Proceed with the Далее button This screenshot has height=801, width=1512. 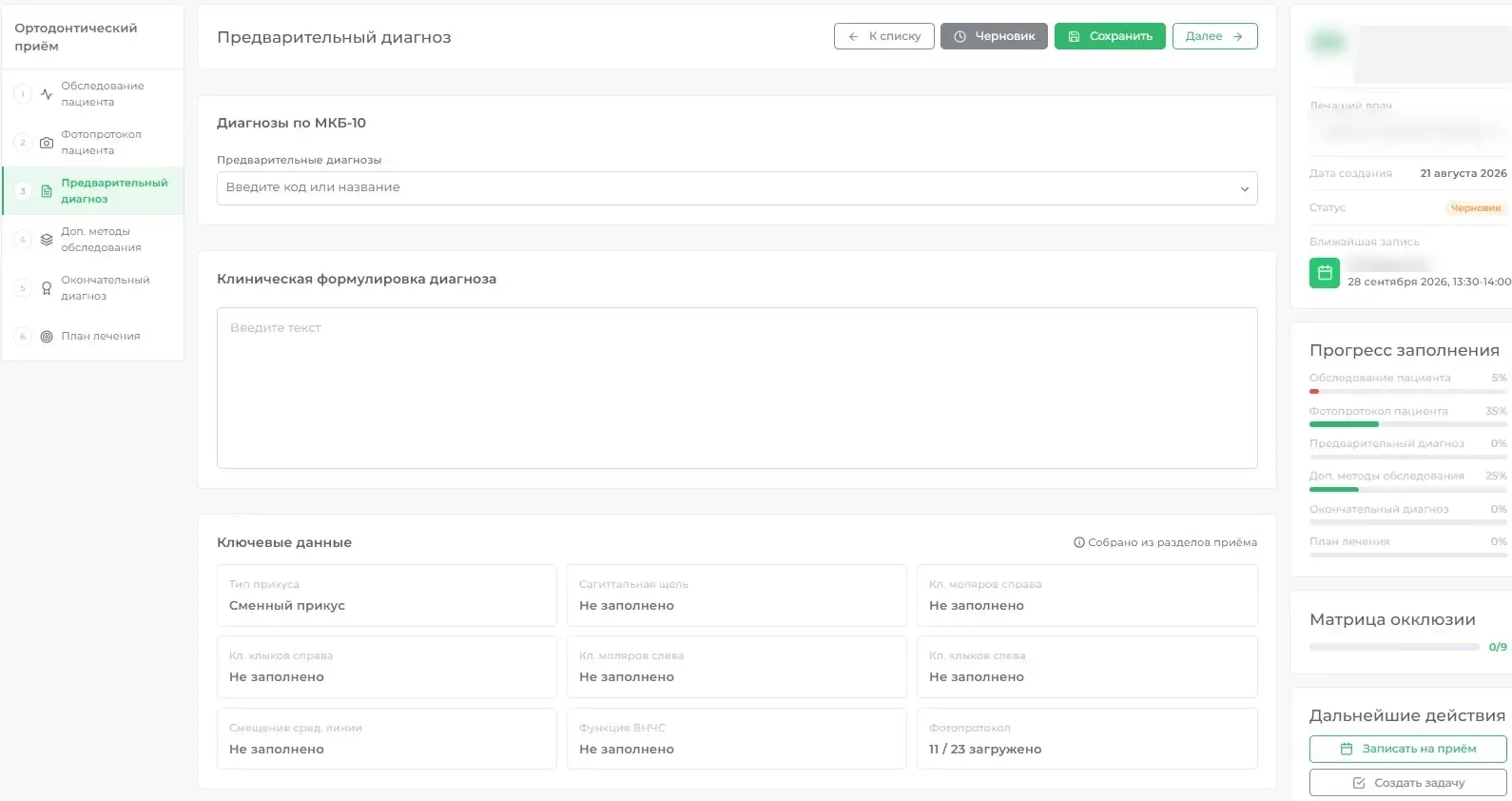(x=1214, y=36)
